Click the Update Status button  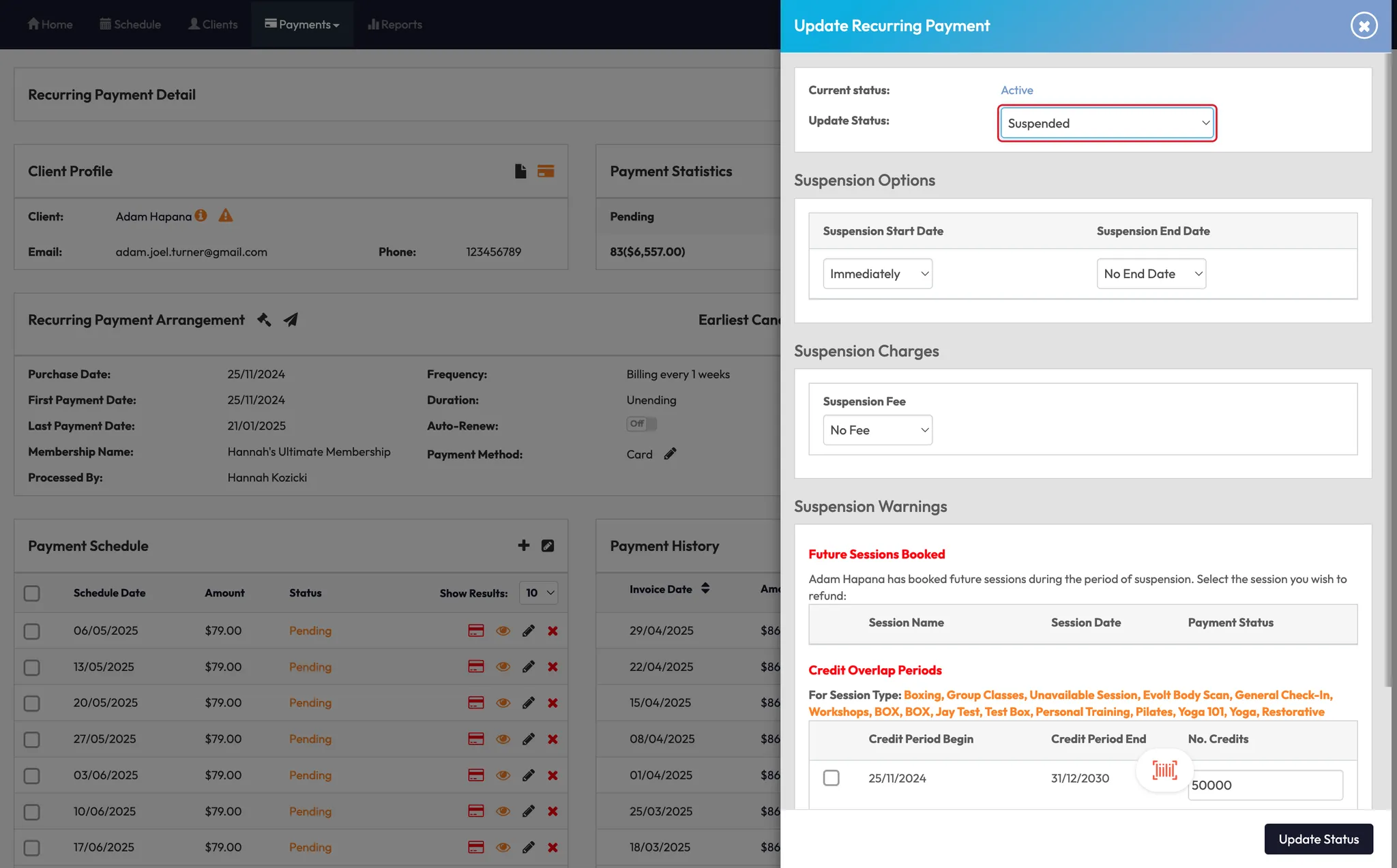point(1318,839)
